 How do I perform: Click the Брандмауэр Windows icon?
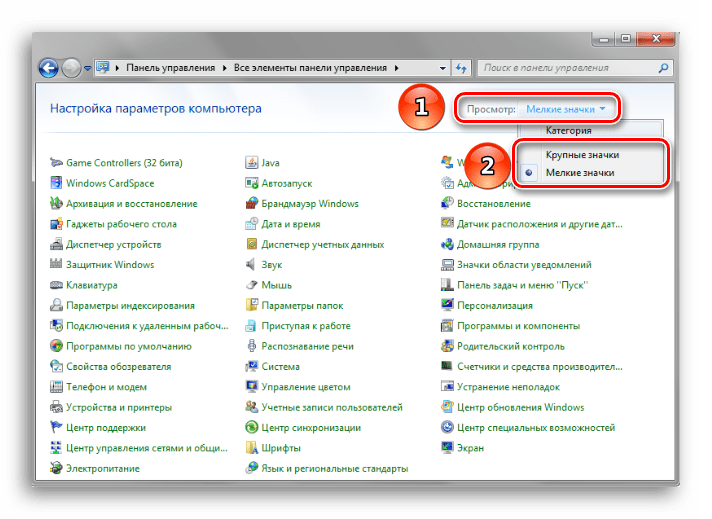251,203
